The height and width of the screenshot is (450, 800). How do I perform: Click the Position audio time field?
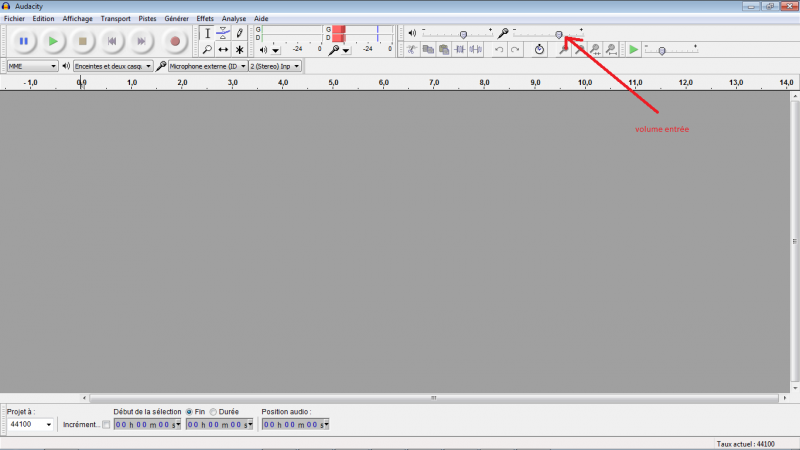coord(295,424)
